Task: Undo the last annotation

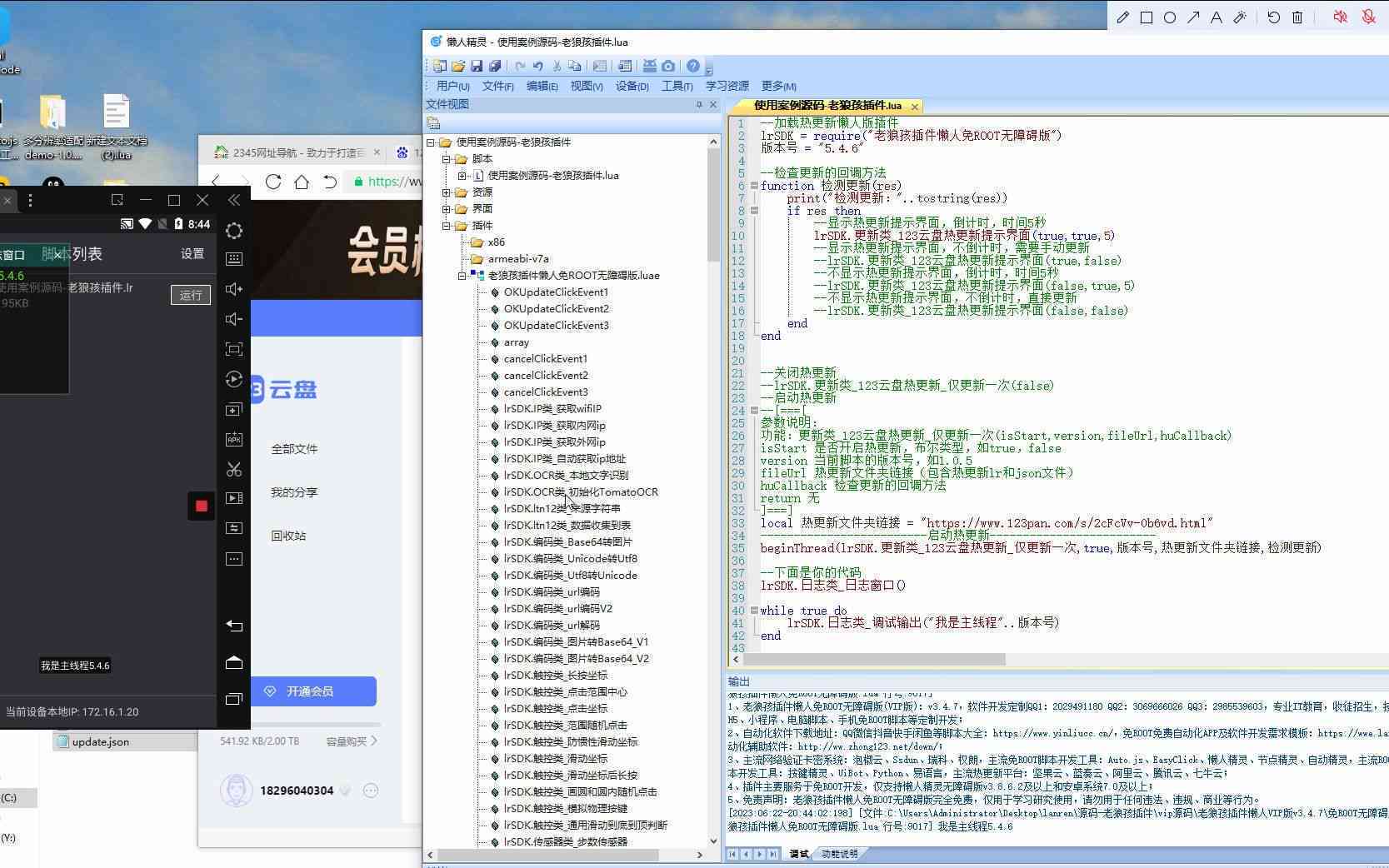Action: click(1273, 17)
